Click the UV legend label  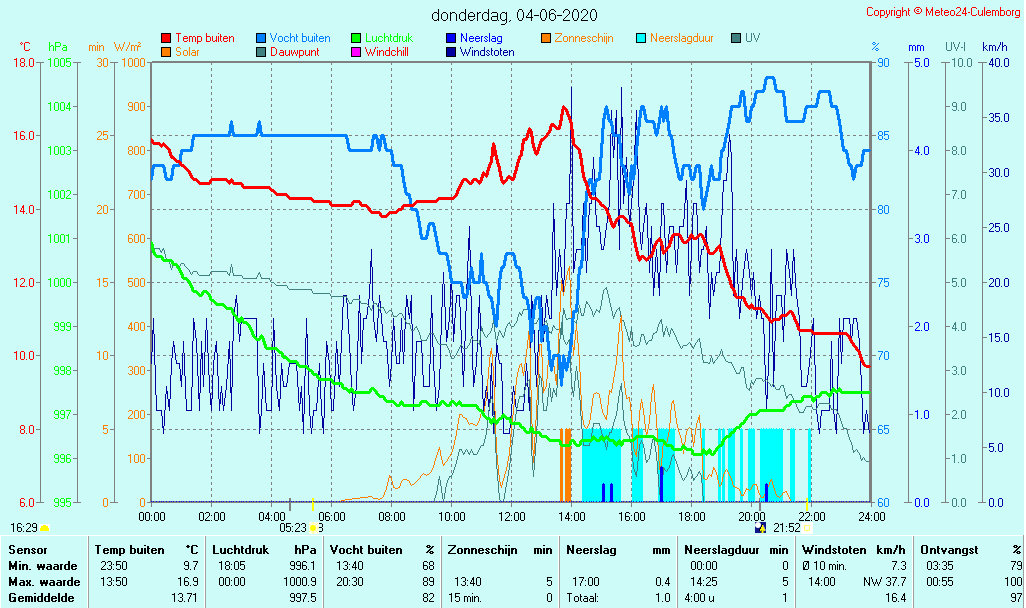point(752,38)
